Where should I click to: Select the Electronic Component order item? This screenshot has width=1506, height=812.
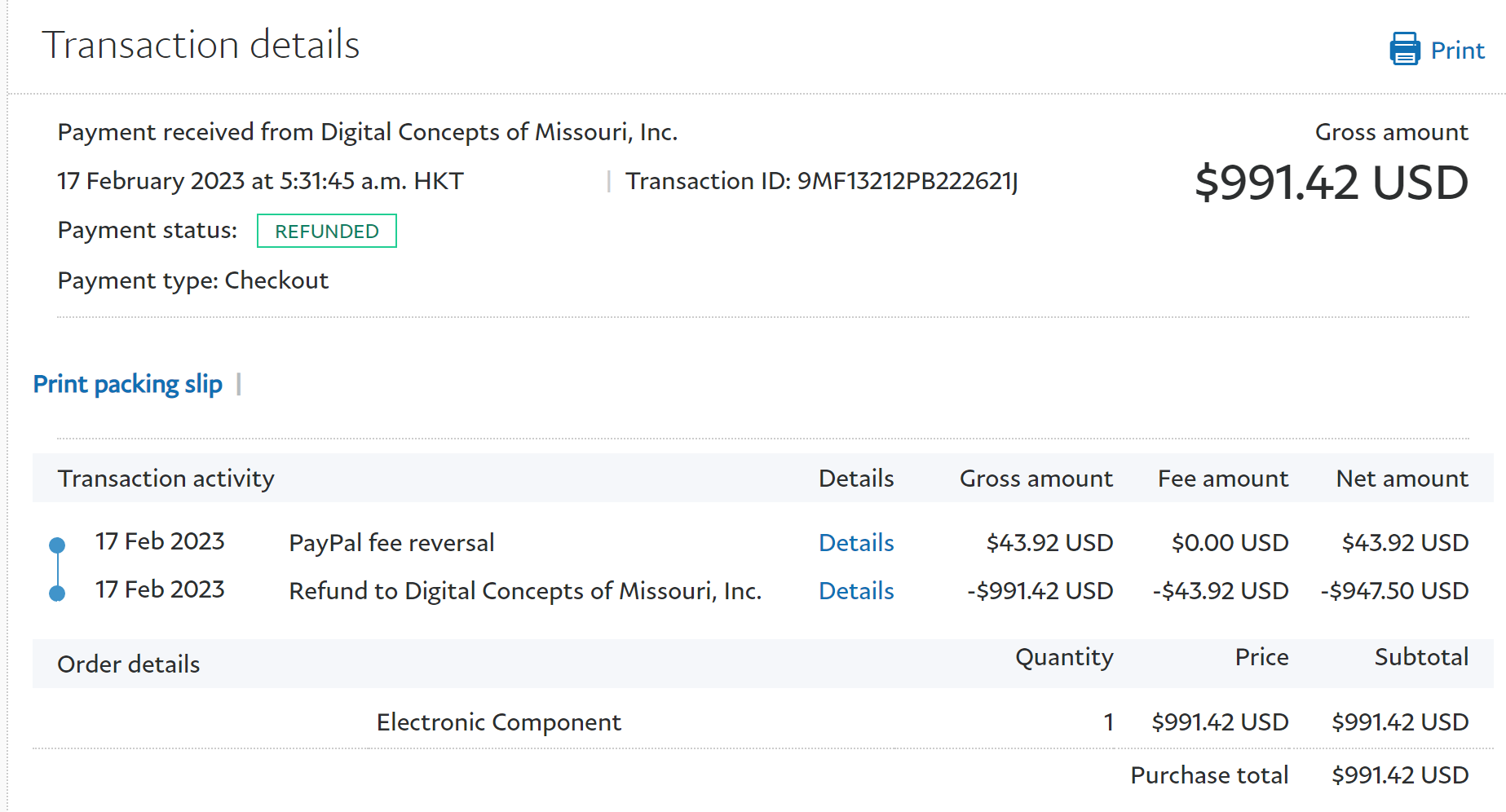498,722
